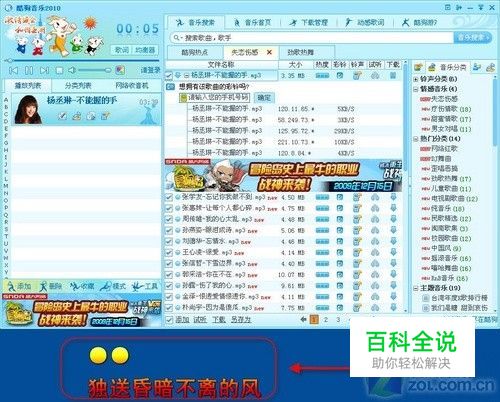Download the 孙楠 song via arrow icon
Screen dimensions: 500x402
click(x=393, y=285)
